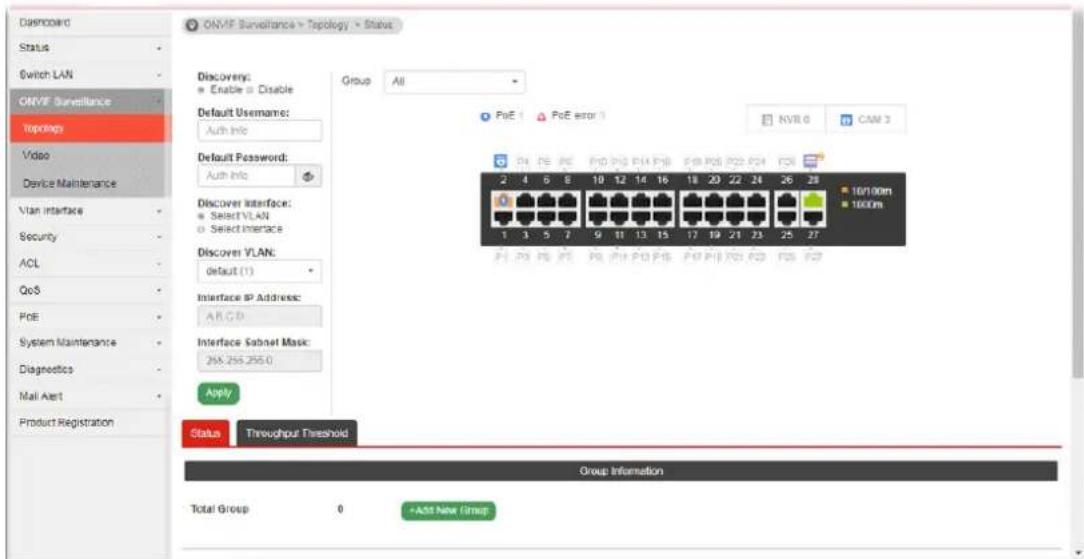This screenshot has width=1084, height=559.
Task: Expand the QoS sidebar menu
Action: (86, 290)
